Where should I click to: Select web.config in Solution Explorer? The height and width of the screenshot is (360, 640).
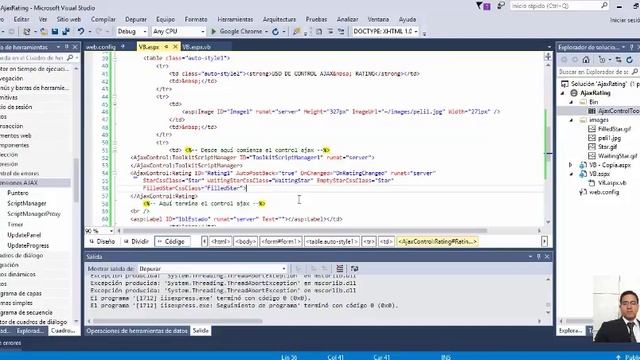click(604, 192)
